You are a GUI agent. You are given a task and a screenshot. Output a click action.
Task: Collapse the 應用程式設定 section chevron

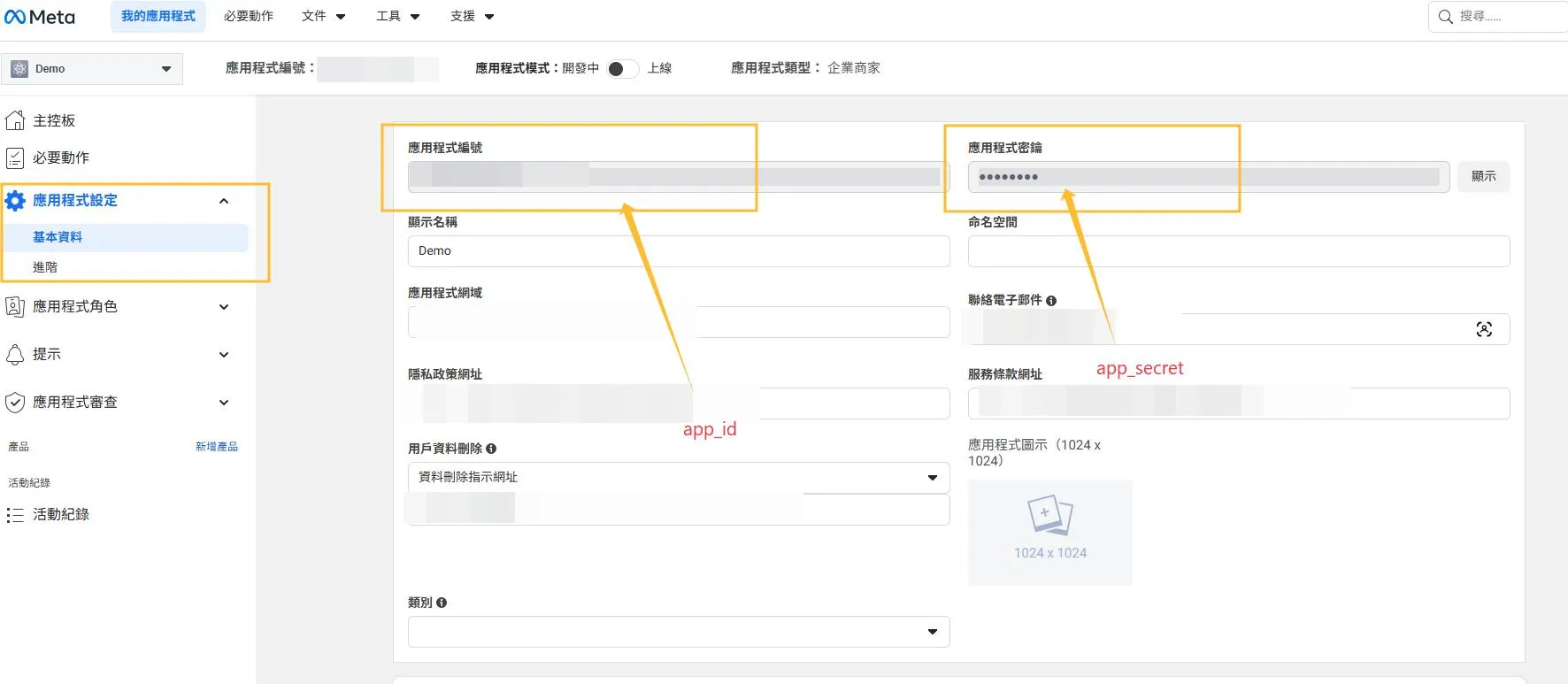click(224, 201)
